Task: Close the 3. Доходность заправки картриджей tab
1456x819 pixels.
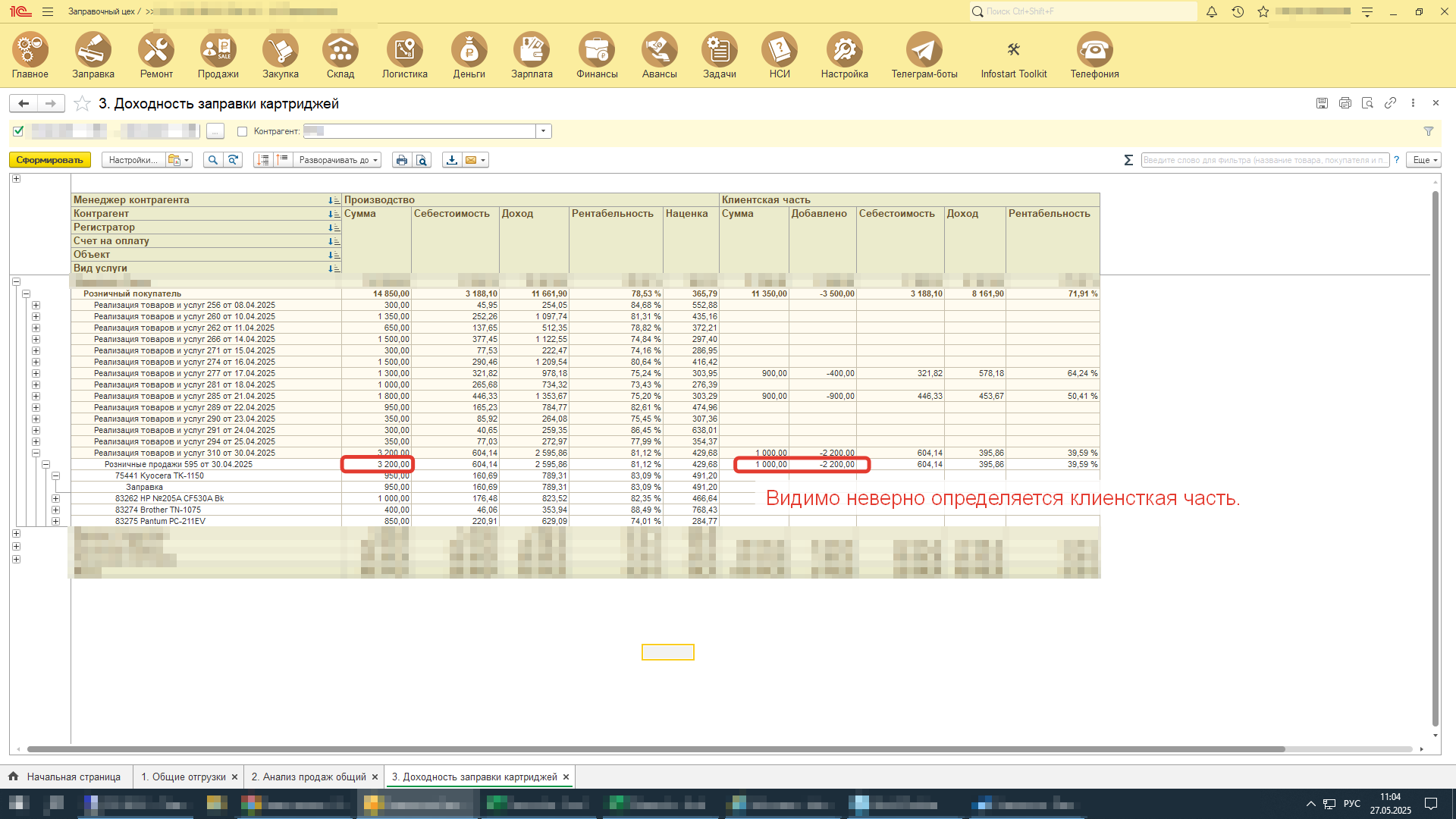Action: pos(566,777)
